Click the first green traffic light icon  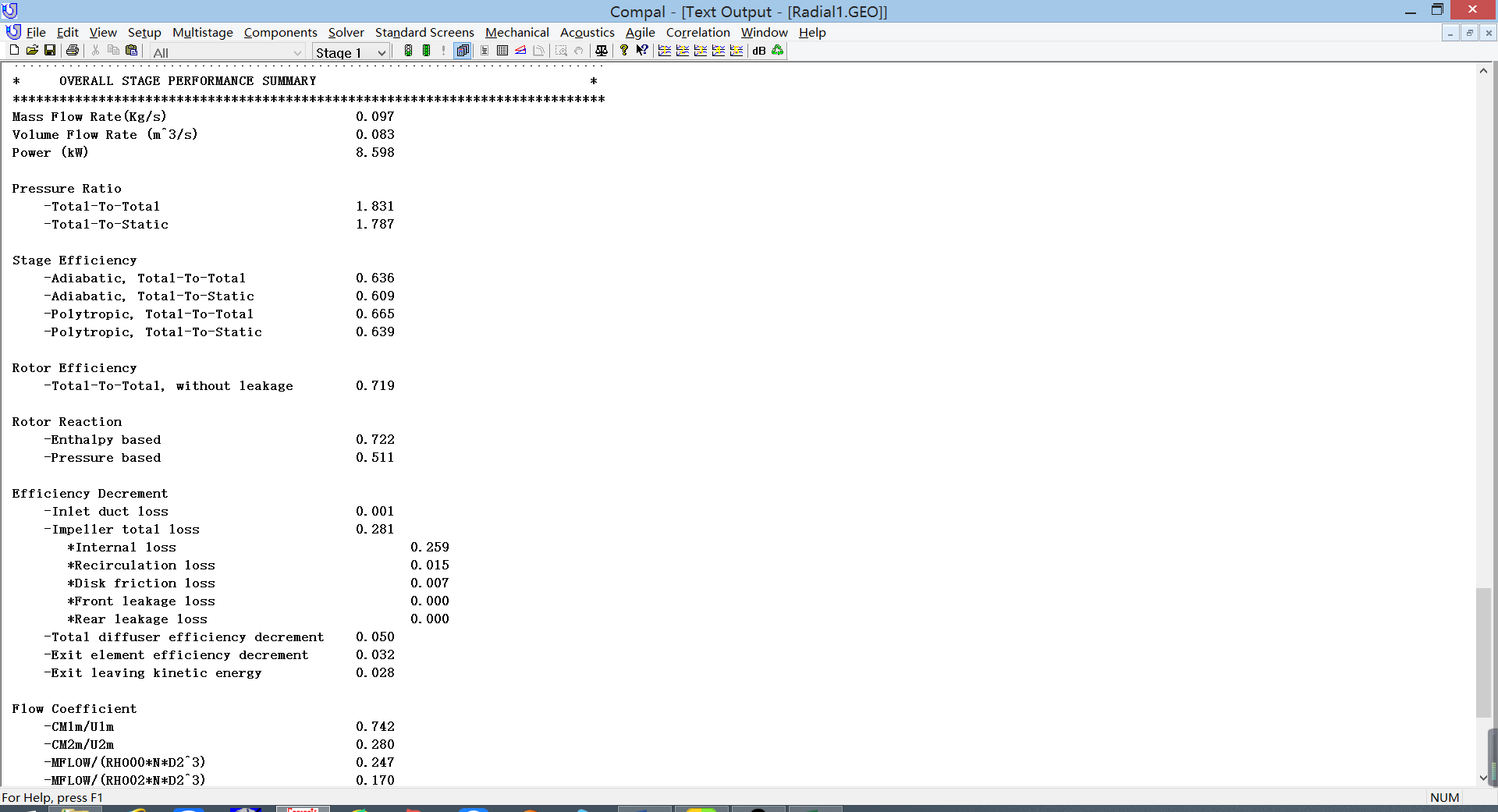[x=408, y=51]
